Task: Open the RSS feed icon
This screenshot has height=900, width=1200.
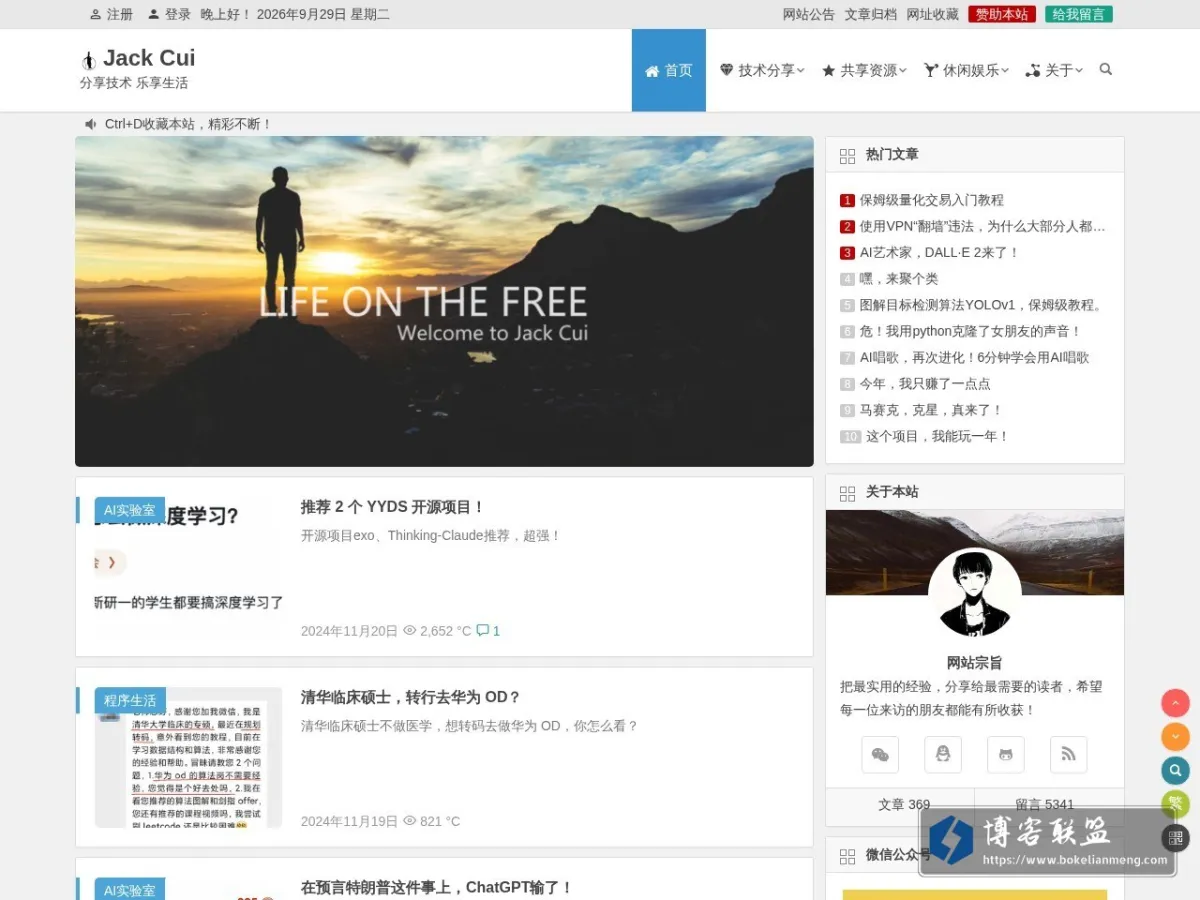Action: 1069,755
